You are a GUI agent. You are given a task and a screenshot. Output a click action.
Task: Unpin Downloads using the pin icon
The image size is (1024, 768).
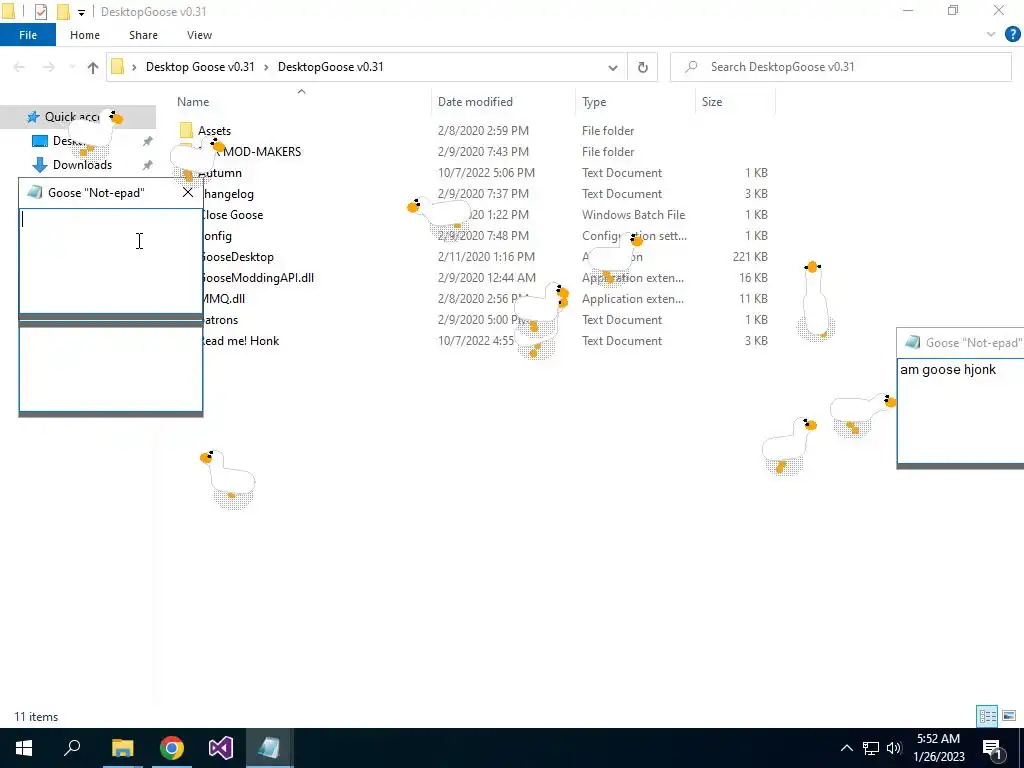[x=148, y=165]
